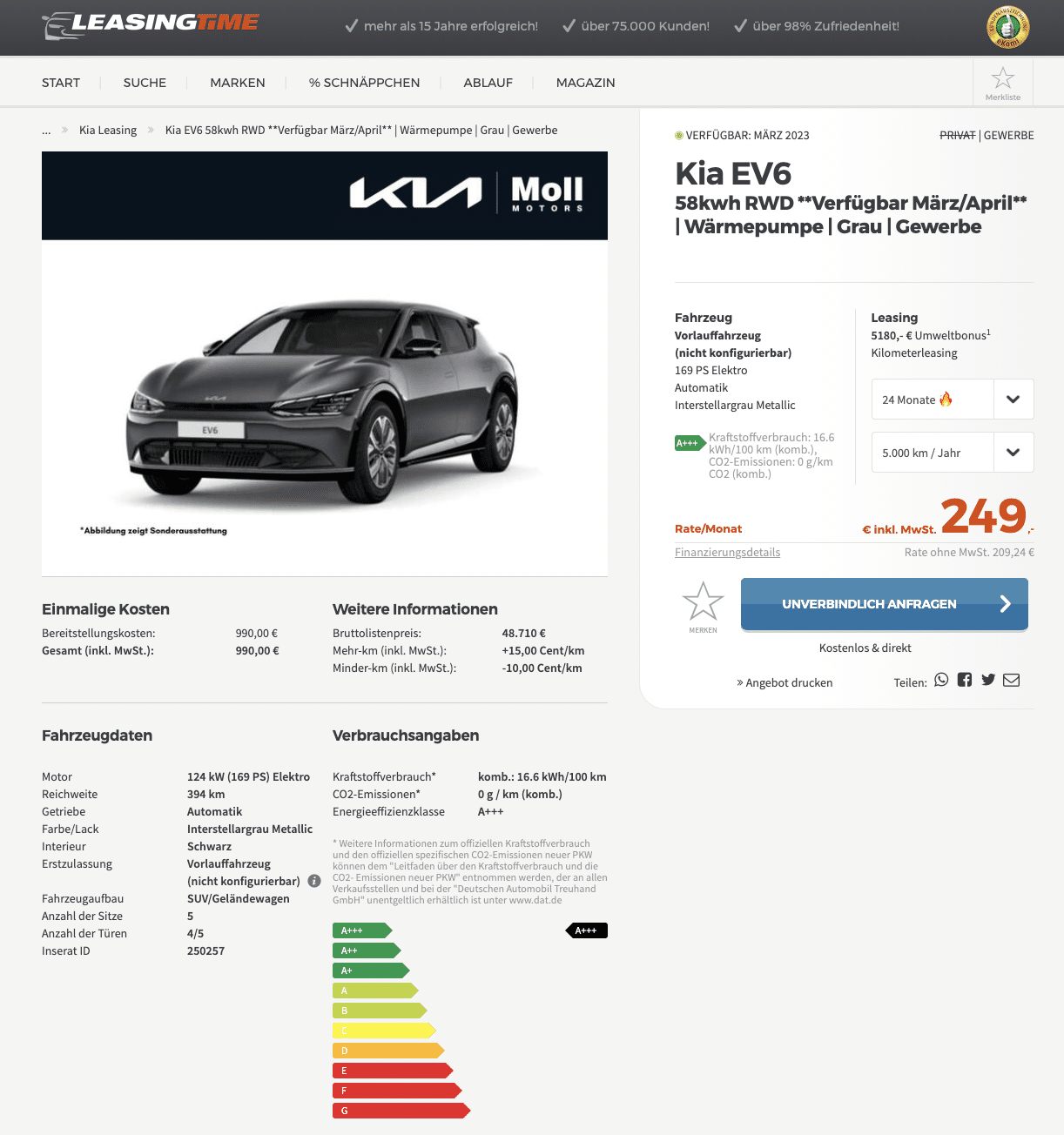Open the SUCHE menu item
This screenshot has height=1135, width=1064.
tap(145, 83)
